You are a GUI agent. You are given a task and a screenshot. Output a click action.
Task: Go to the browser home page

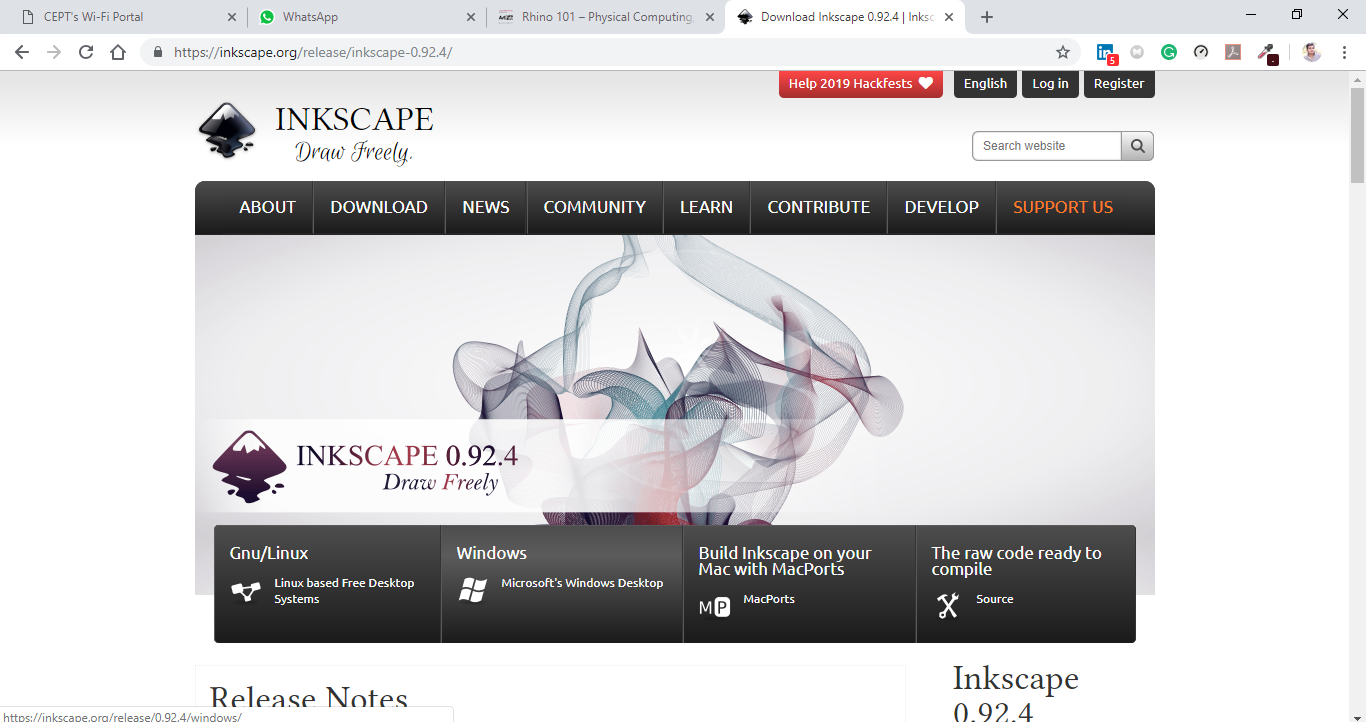tap(118, 52)
